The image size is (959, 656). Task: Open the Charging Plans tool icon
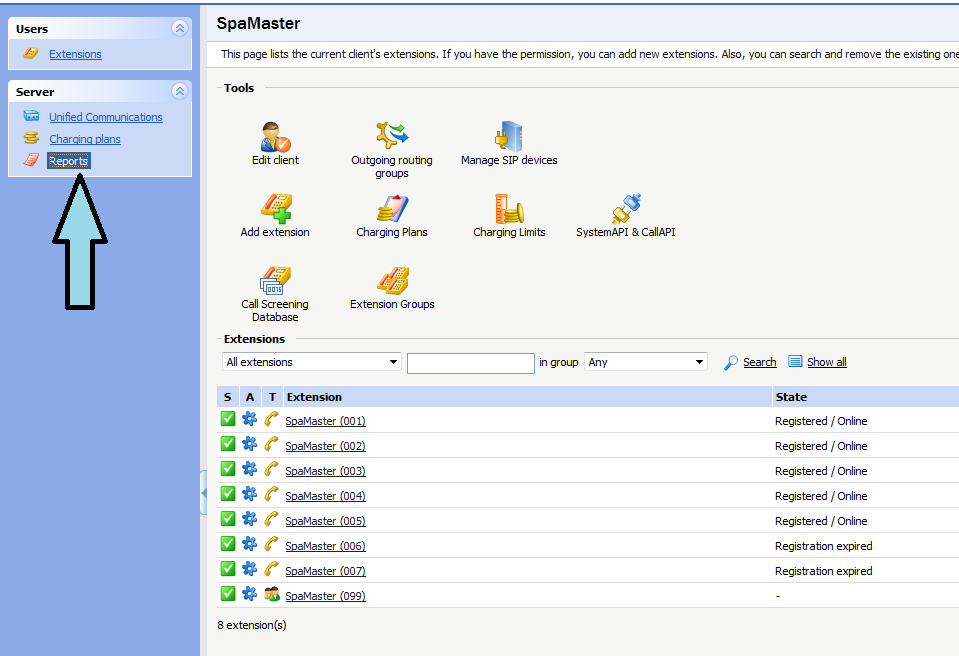pyautogui.click(x=392, y=209)
